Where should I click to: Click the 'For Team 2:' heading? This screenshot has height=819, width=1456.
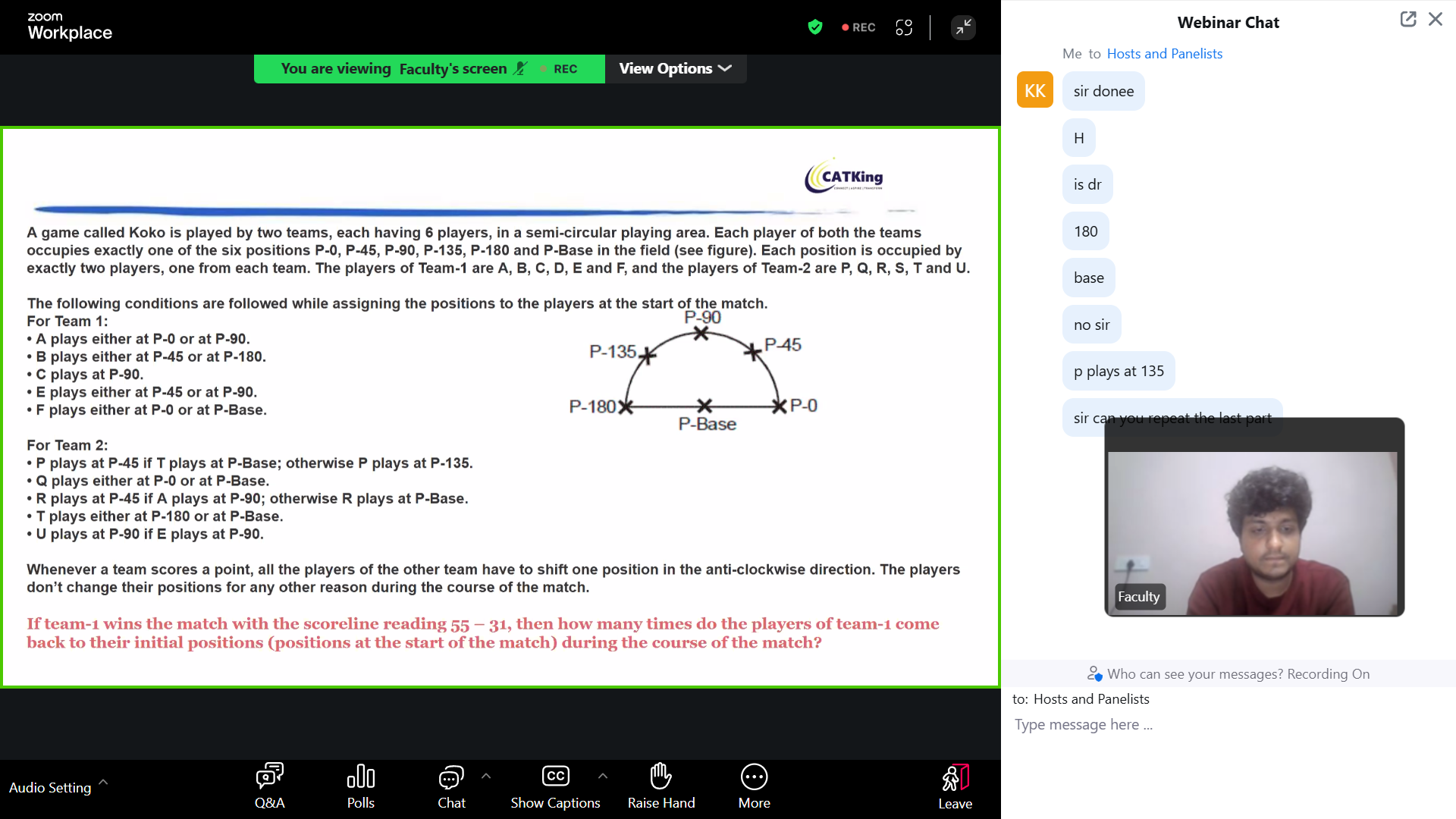[x=67, y=445]
